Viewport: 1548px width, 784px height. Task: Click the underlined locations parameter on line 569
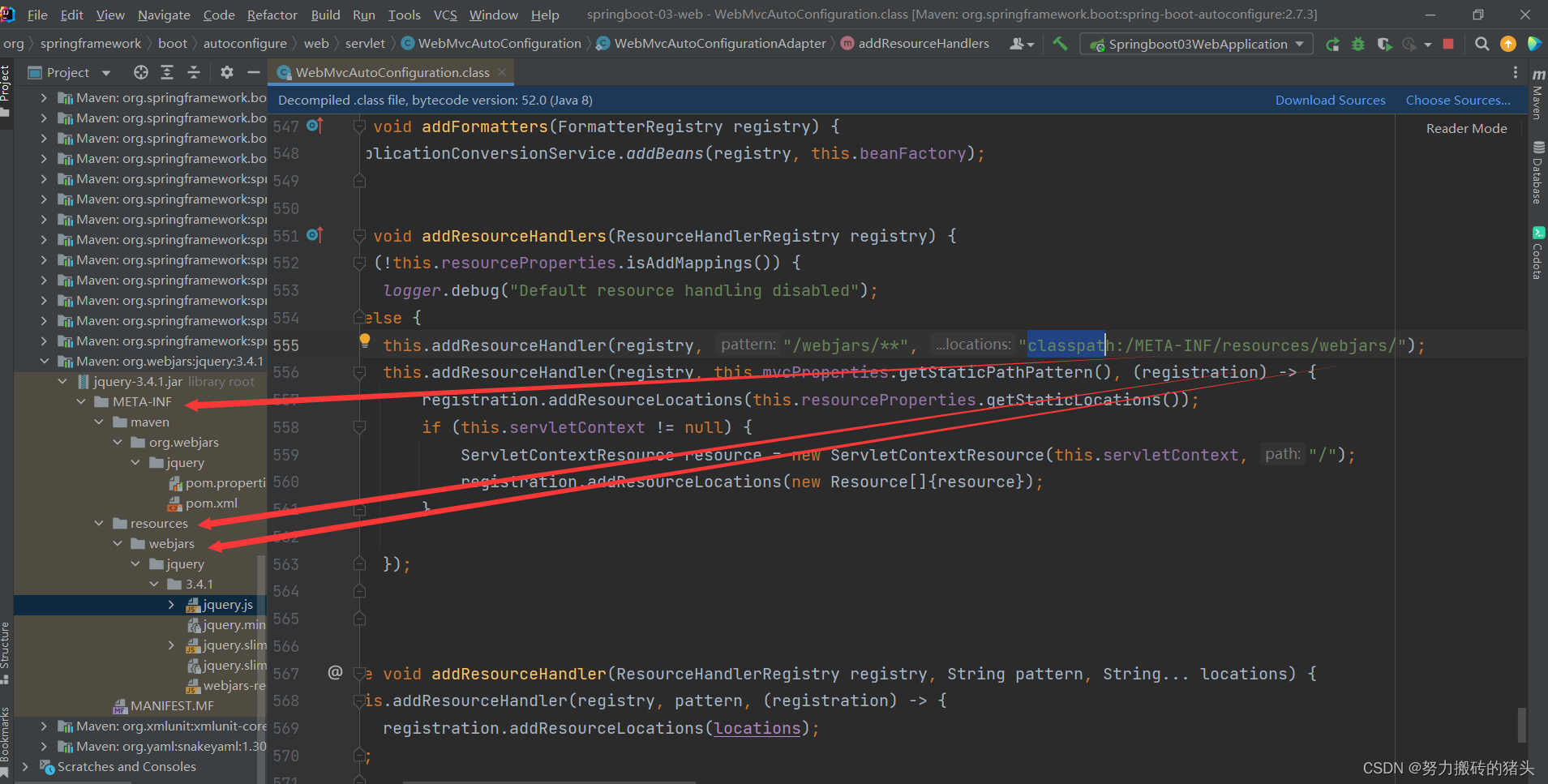pos(757,728)
